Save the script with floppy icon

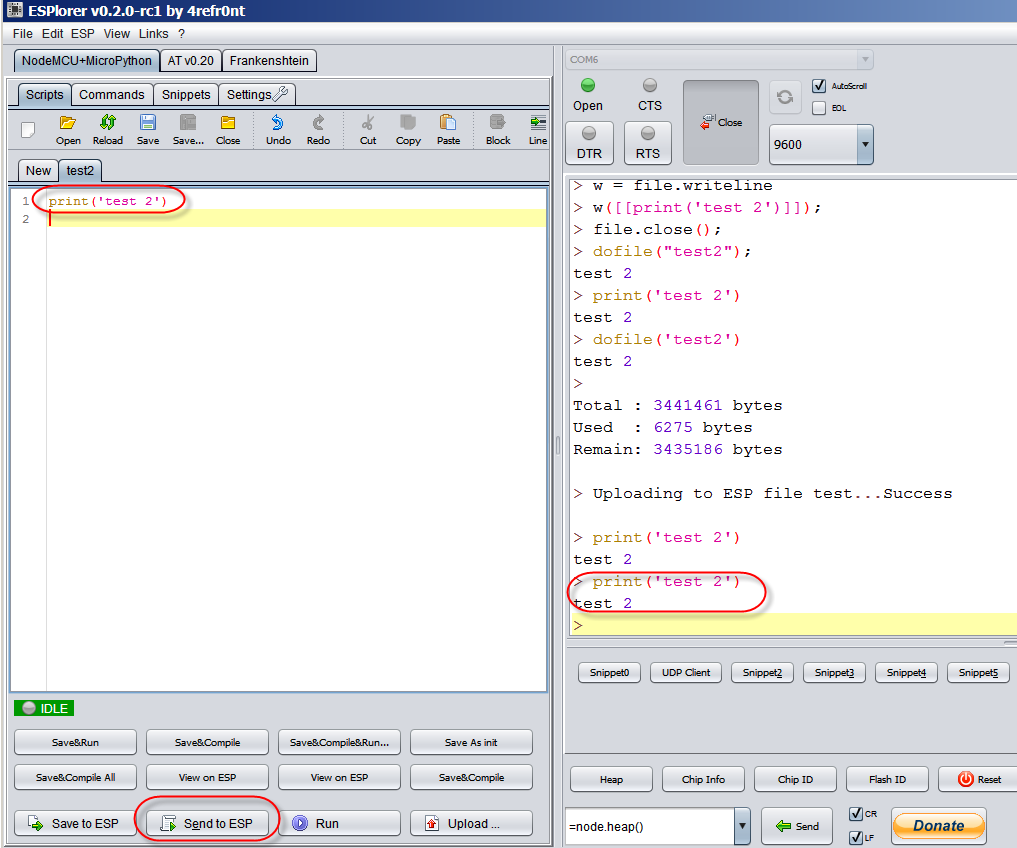(x=148, y=130)
